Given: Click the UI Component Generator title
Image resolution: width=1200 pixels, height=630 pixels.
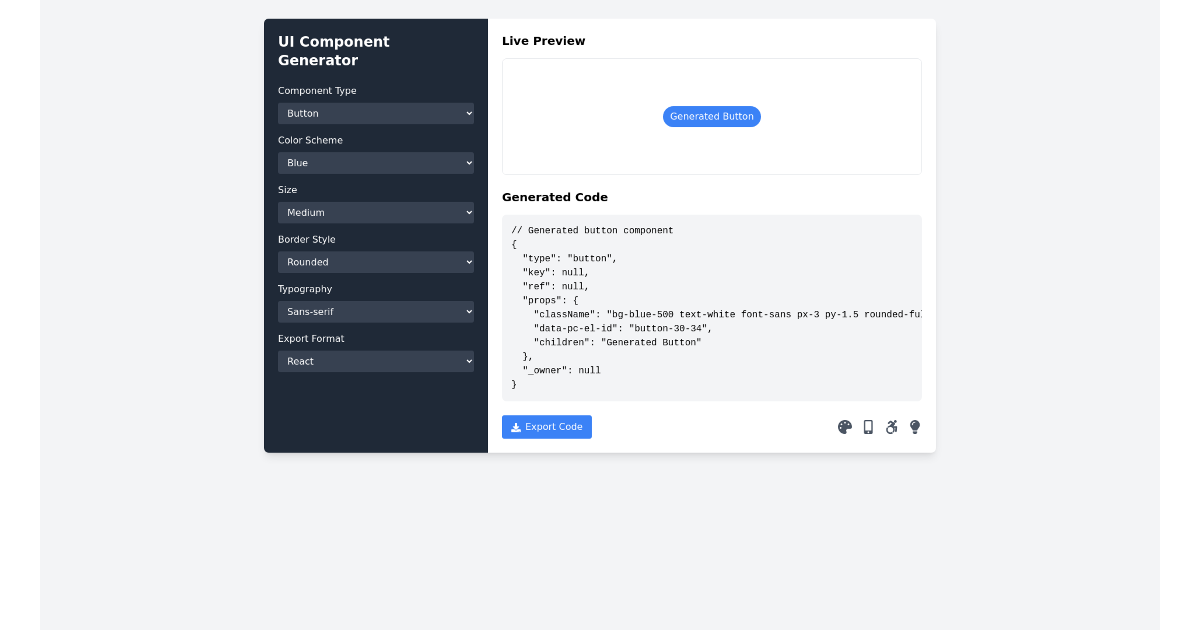Looking at the screenshot, I should click(x=333, y=51).
